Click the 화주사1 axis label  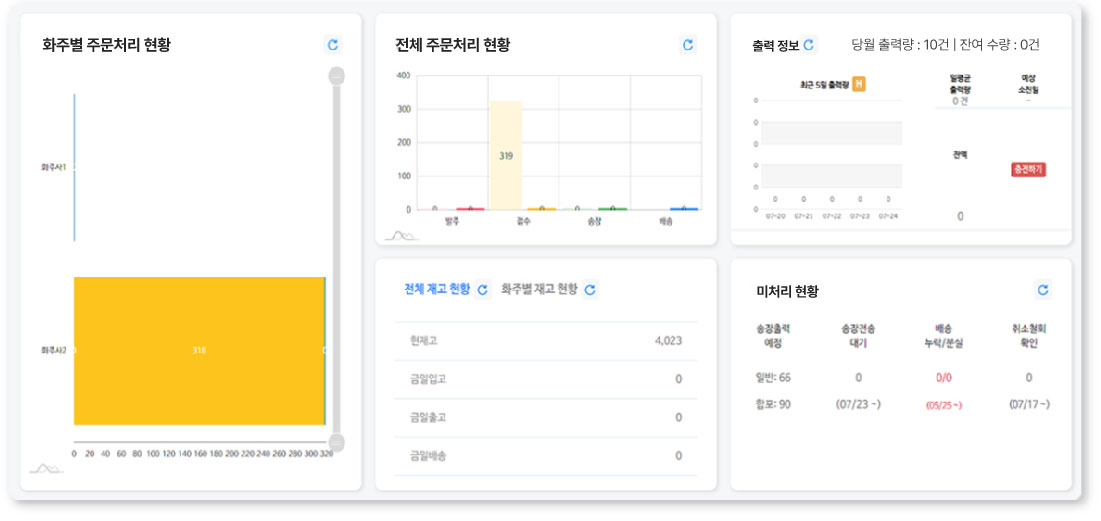(53, 167)
